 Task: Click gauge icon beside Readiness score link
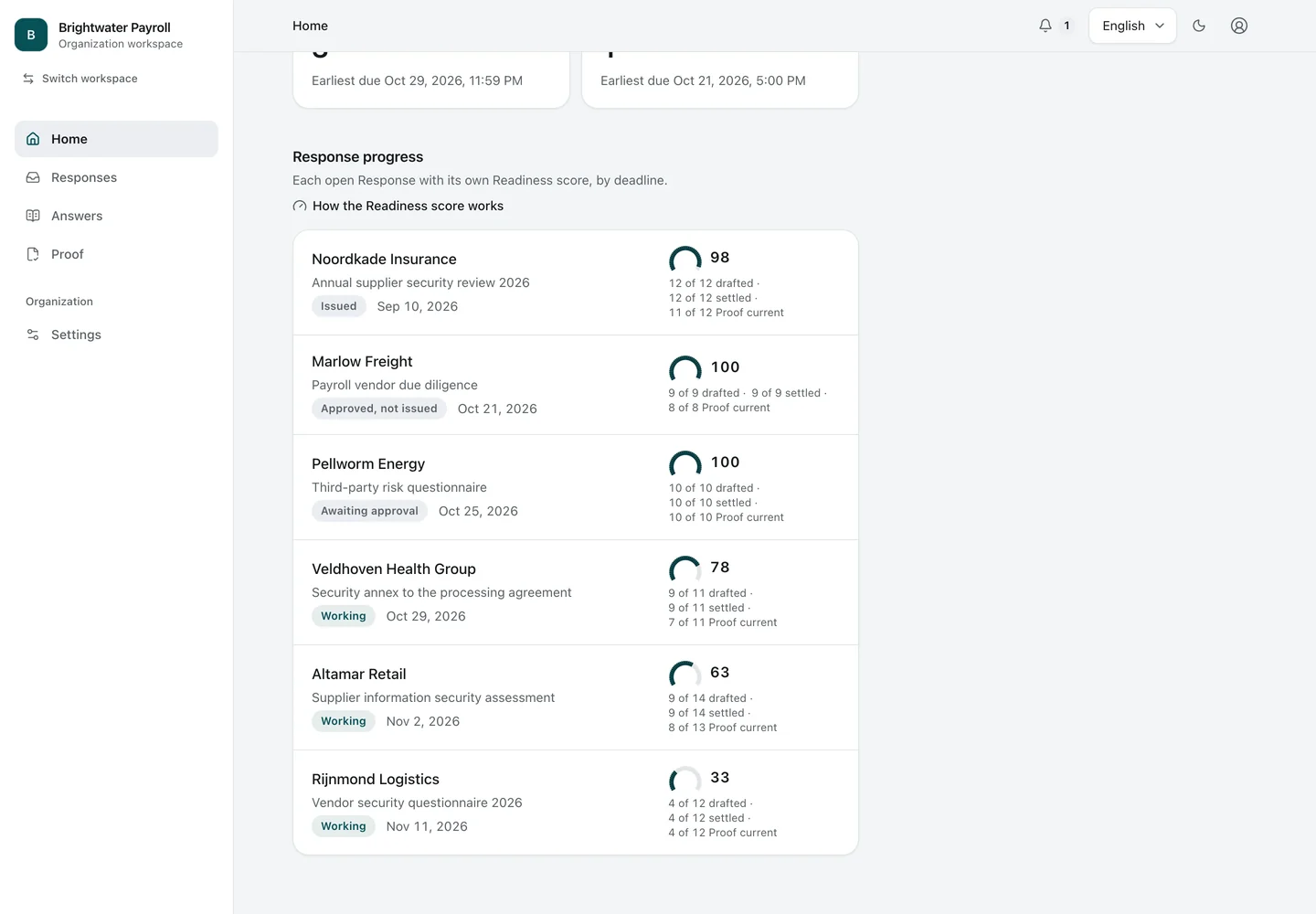tap(300, 207)
